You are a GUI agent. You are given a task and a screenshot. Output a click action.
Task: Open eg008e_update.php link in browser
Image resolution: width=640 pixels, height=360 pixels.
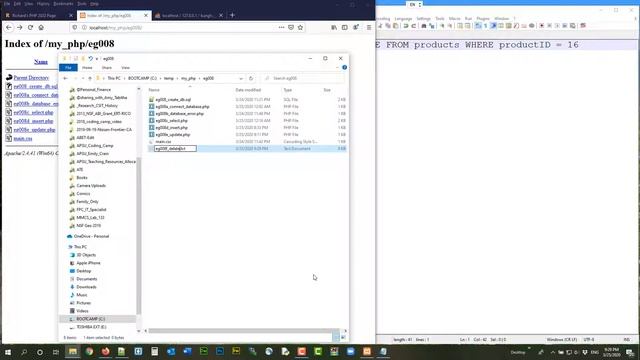click(34, 130)
